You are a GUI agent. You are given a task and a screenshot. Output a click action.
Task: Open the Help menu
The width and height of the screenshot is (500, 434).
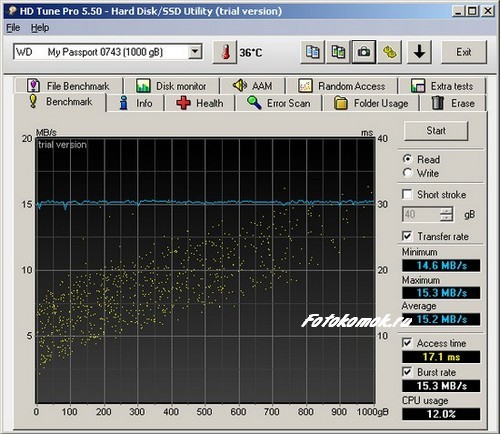point(40,28)
